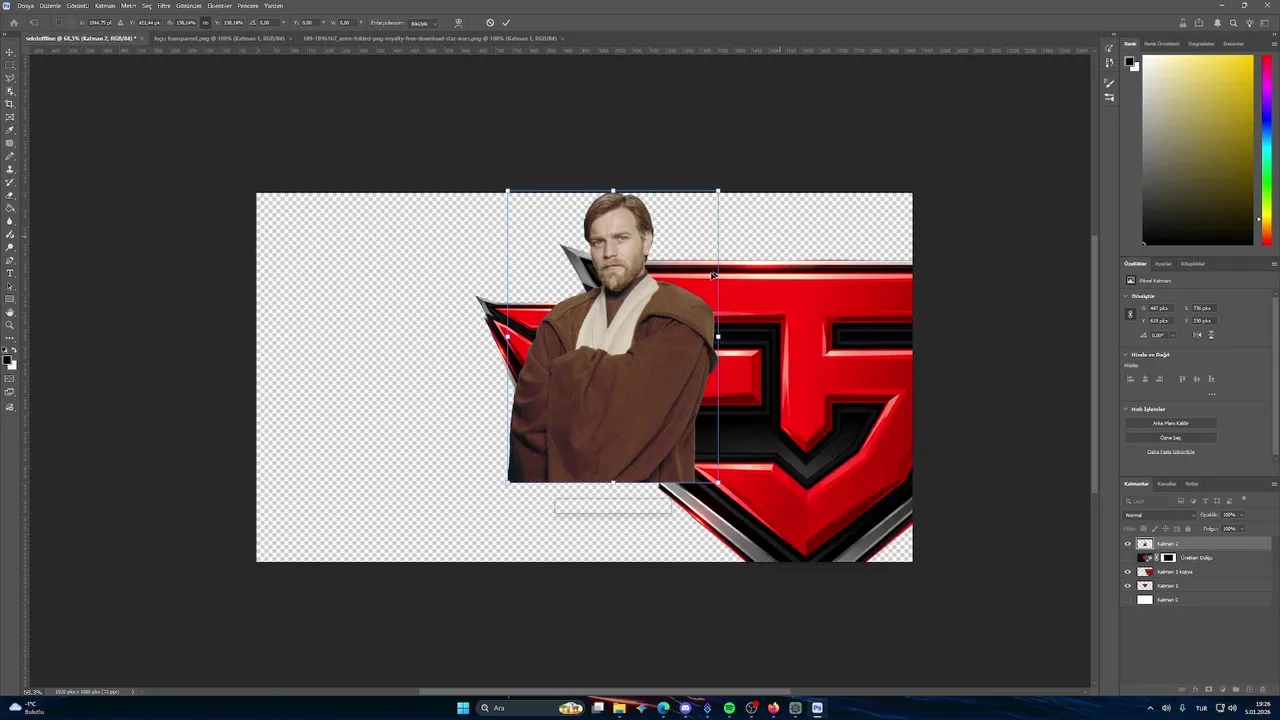Select the Rectangle shape tool
The width and height of the screenshot is (1280, 720).
[10, 299]
